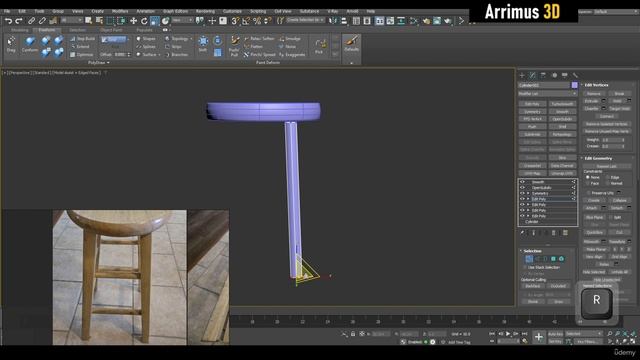The image size is (640, 360).
Task: Activate the Select and Link tool
Action: click(31, 20)
